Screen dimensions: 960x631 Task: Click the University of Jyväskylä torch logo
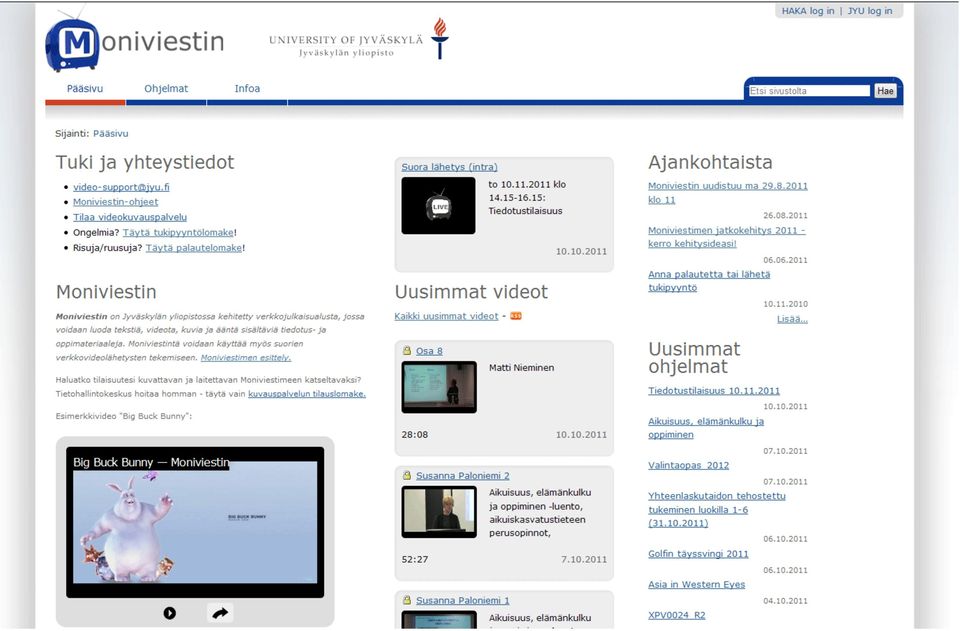click(440, 38)
